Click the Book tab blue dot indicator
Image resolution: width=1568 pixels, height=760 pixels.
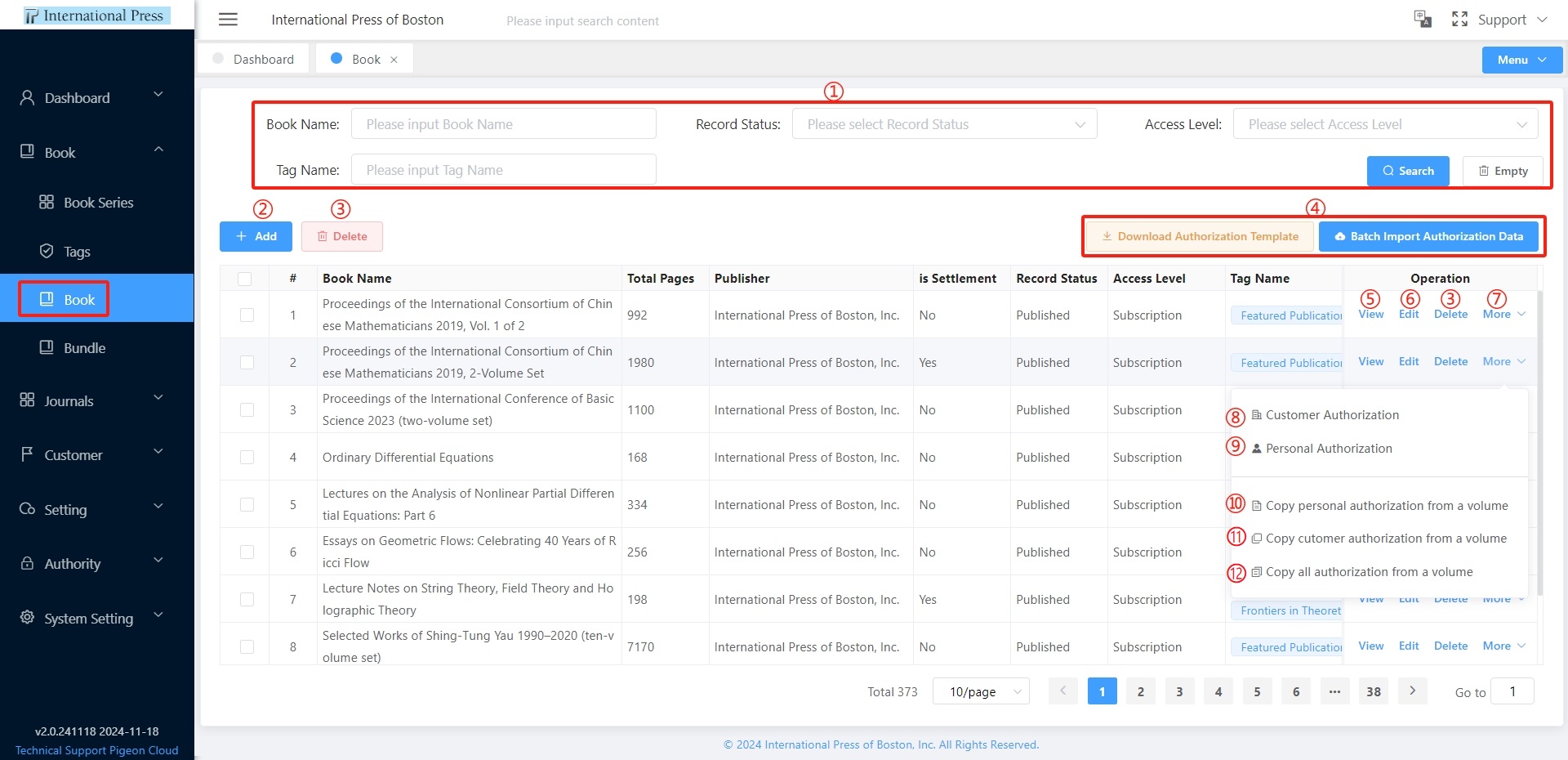click(x=336, y=59)
